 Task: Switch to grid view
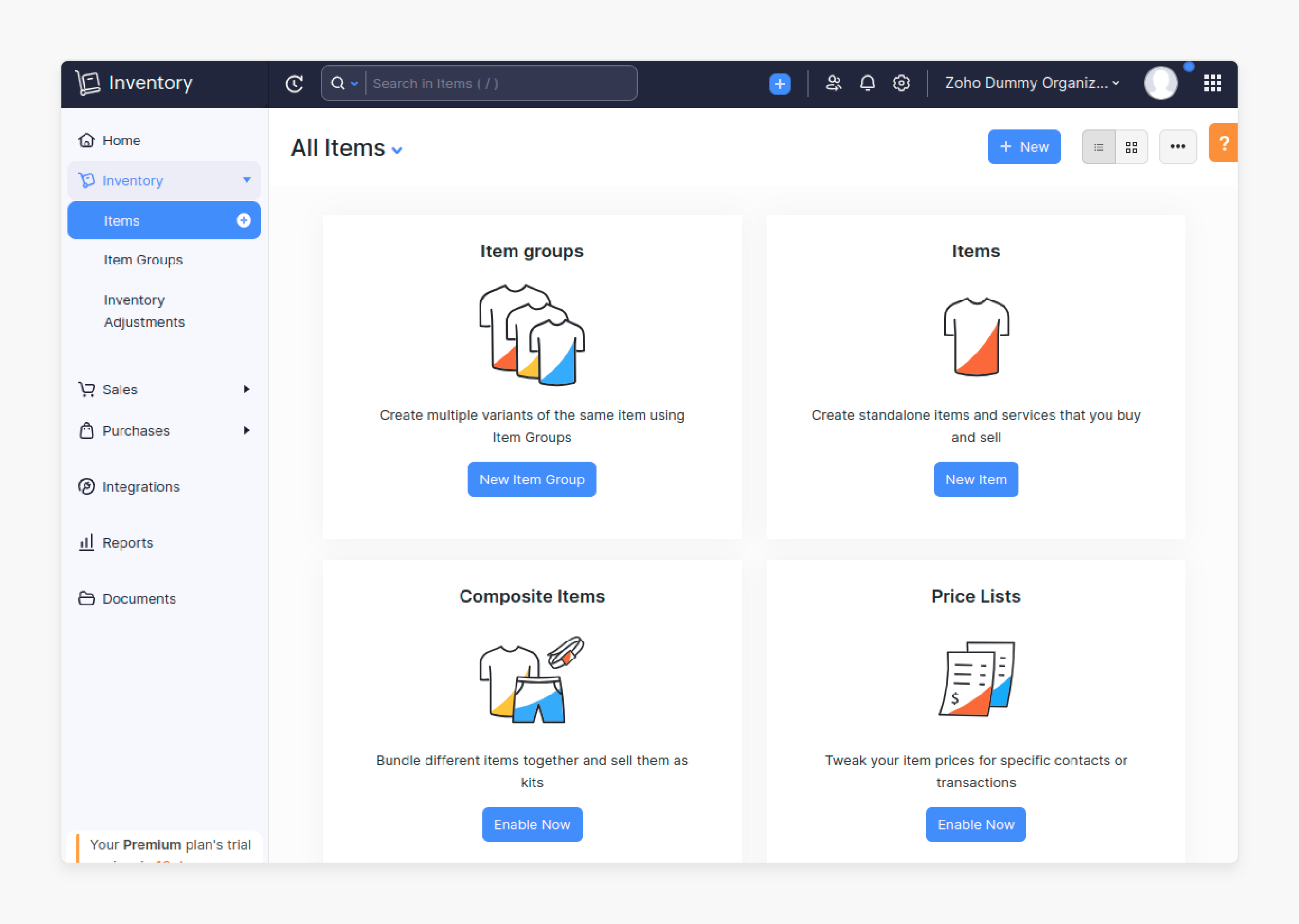pyautogui.click(x=1131, y=147)
